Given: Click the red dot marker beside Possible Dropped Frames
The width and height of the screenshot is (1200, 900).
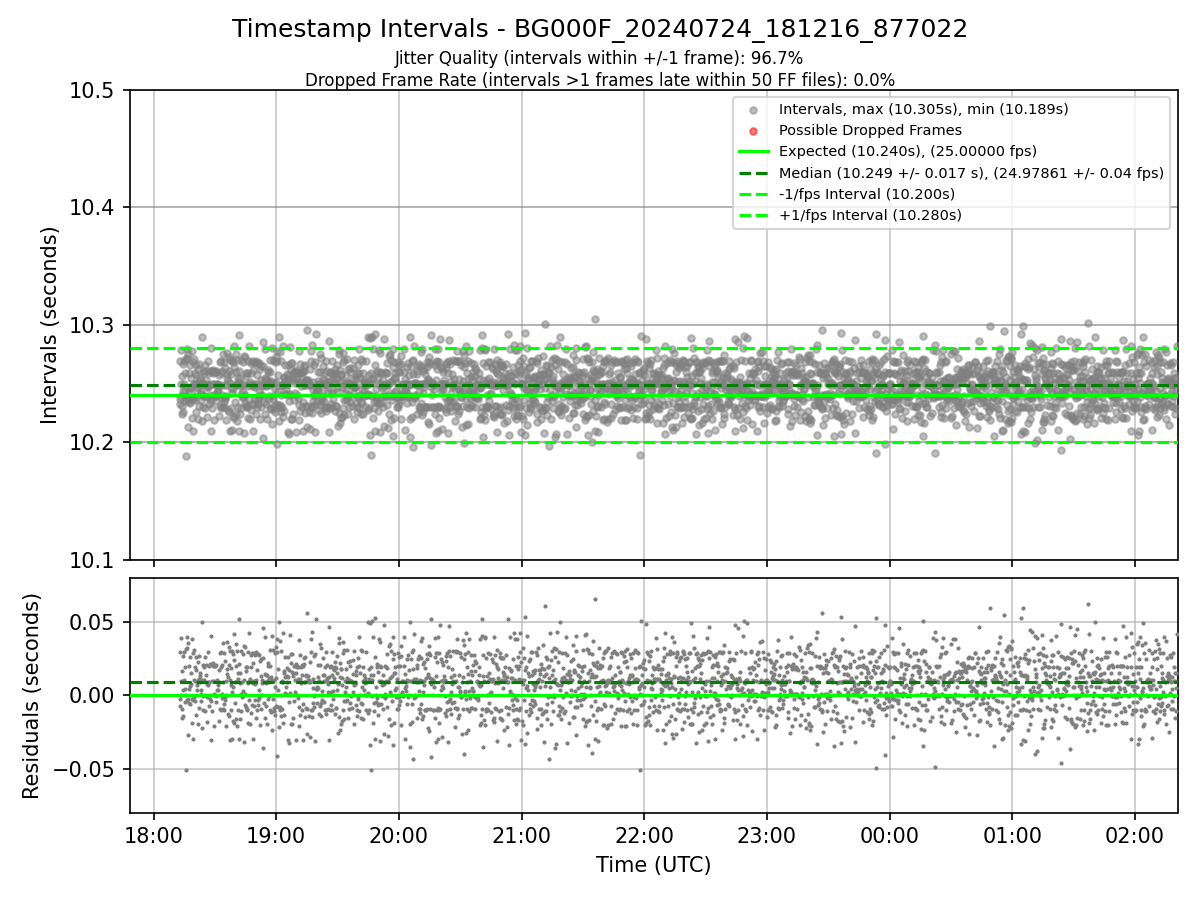Looking at the screenshot, I should (754, 131).
